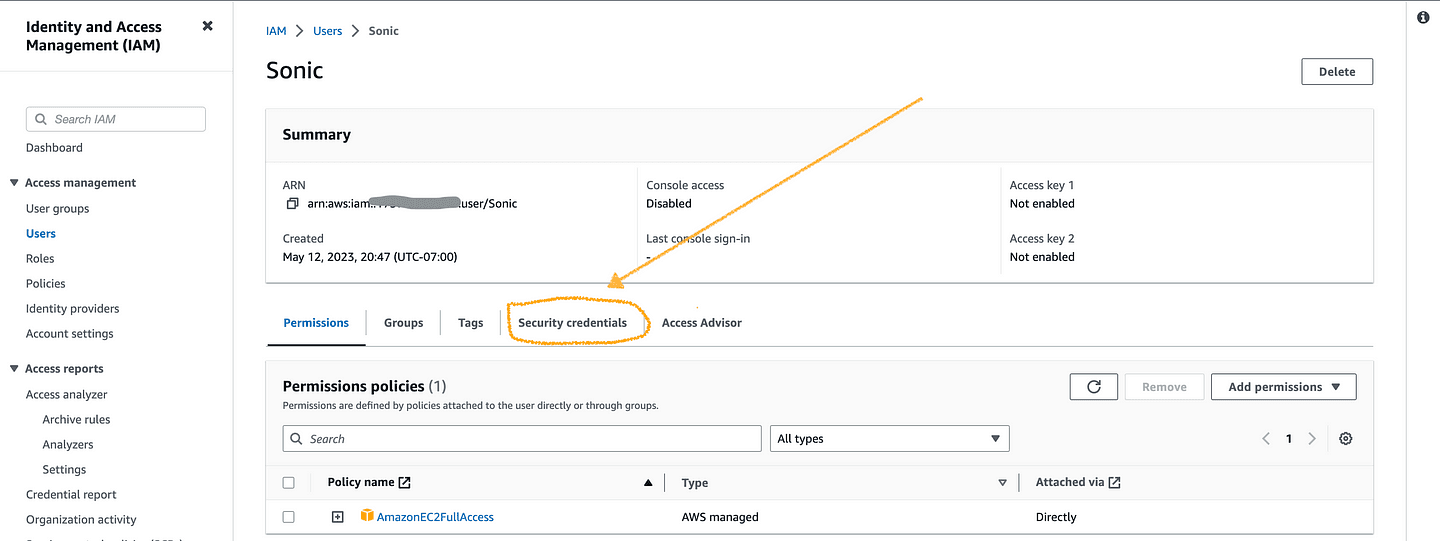1440x541 pixels.
Task: Open Organization activity in sidebar
Action: [x=81, y=520]
